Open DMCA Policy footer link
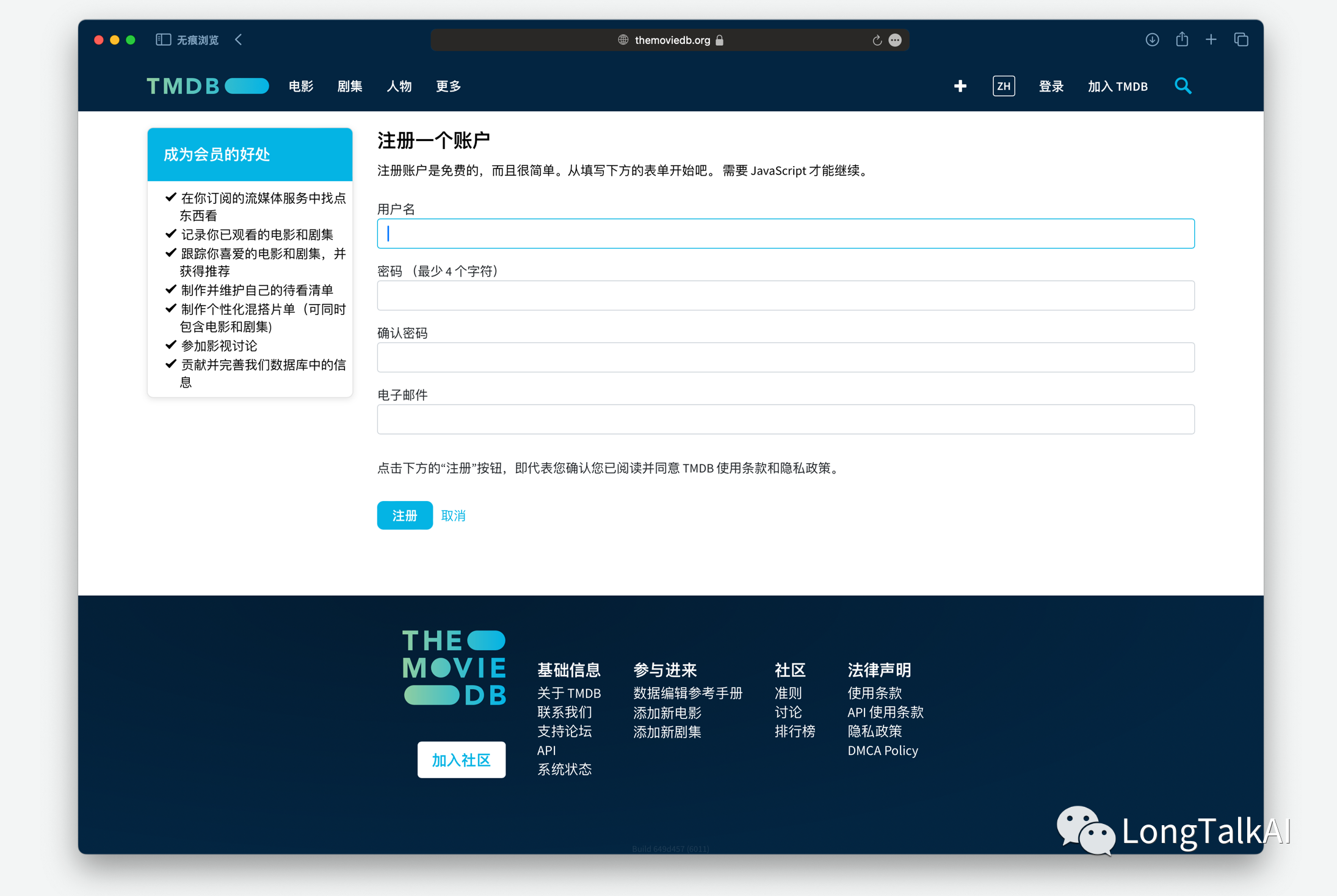Screen dimensions: 1337x896 tap(883, 750)
